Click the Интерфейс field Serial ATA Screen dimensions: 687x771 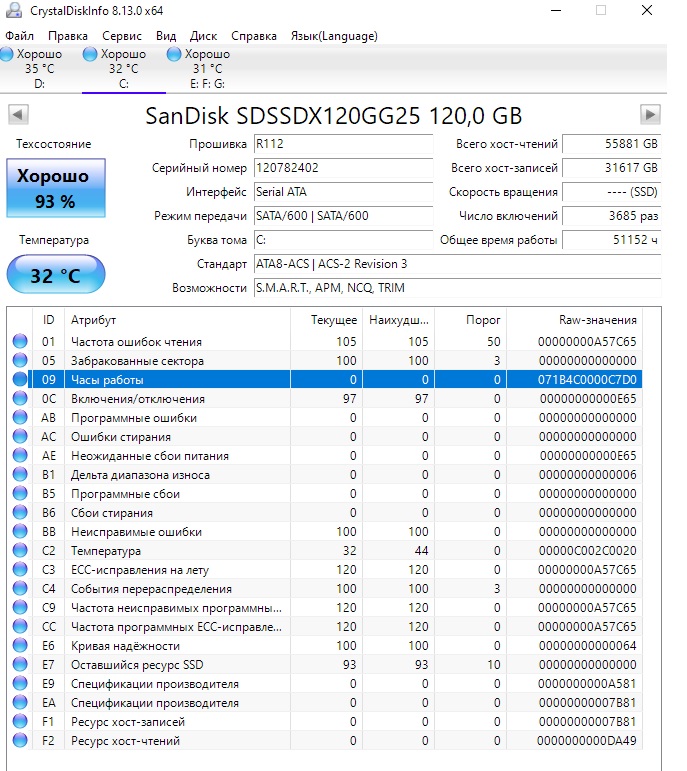pos(343,192)
